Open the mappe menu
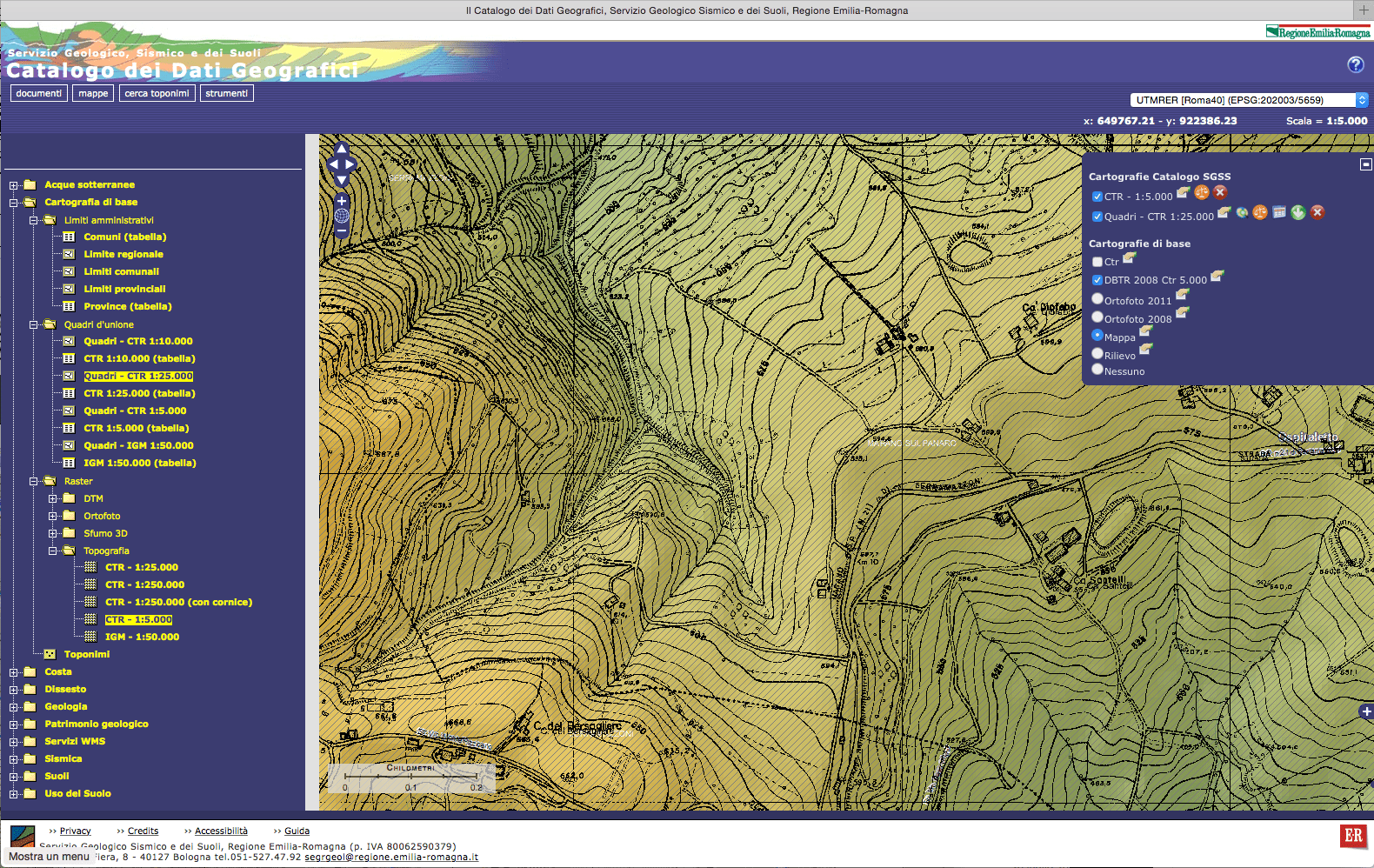This screenshot has width=1374, height=868. coord(93,93)
